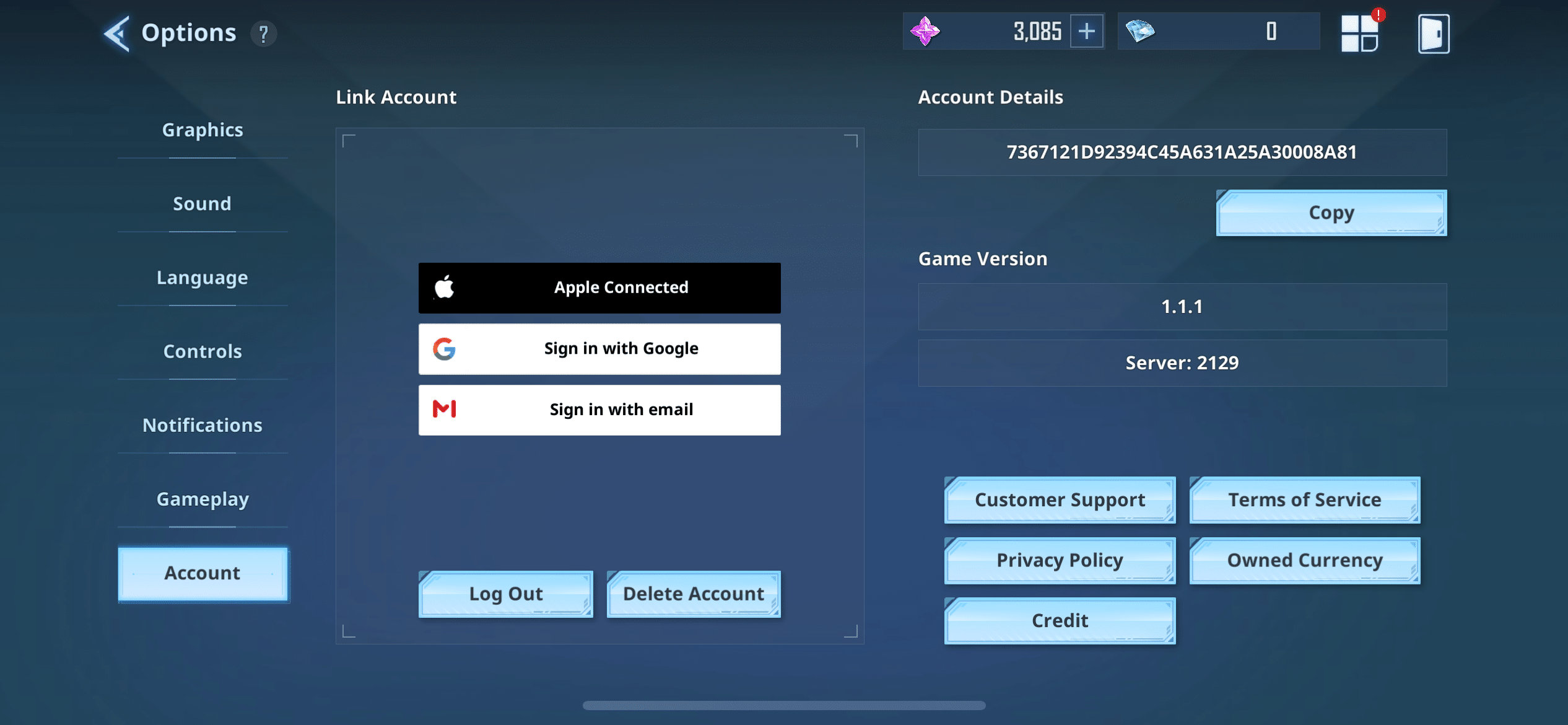This screenshot has width=1568, height=725.
Task: Sign in with Google
Action: (599, 349)
